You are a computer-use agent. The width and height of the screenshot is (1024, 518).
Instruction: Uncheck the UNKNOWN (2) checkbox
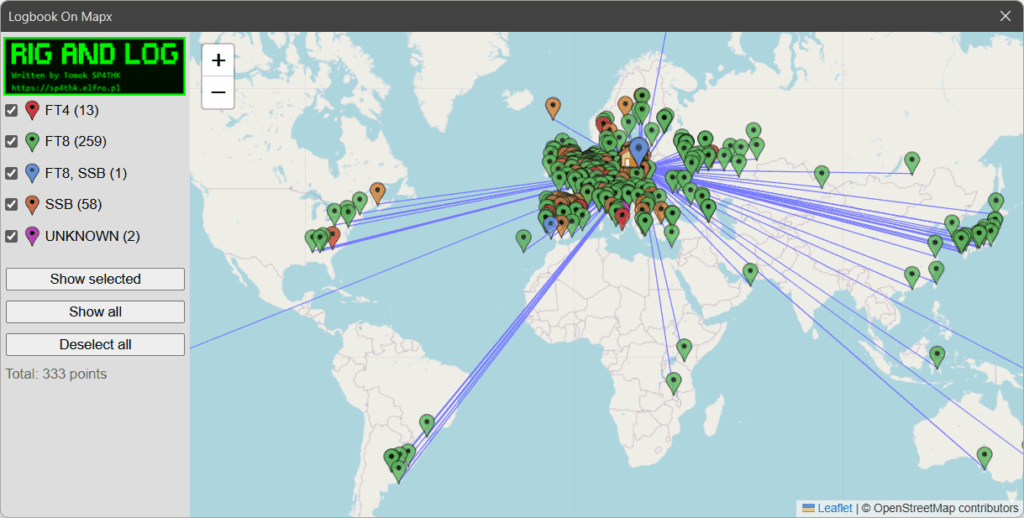point(12,236)
